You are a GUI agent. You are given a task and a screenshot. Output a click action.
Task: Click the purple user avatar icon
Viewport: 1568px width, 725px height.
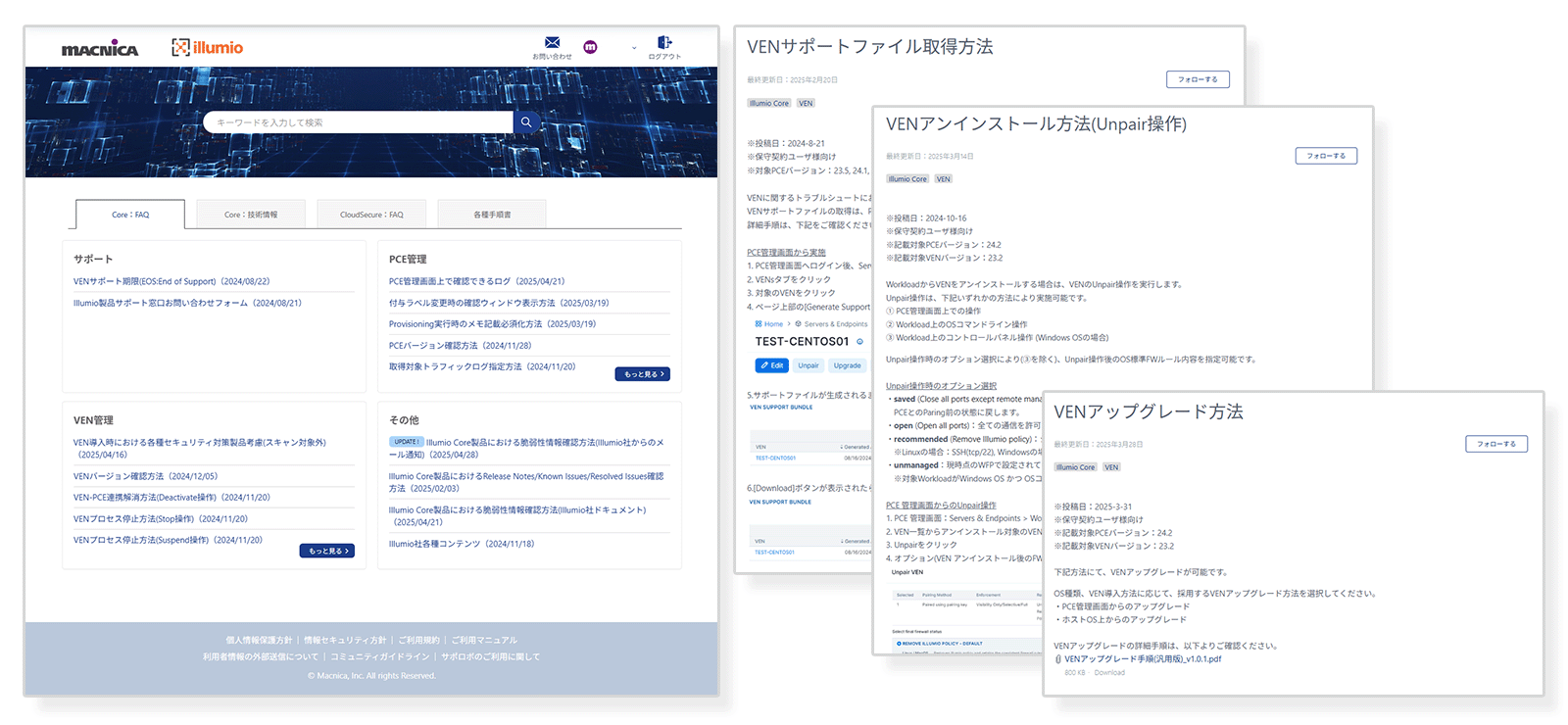point(590,47)
